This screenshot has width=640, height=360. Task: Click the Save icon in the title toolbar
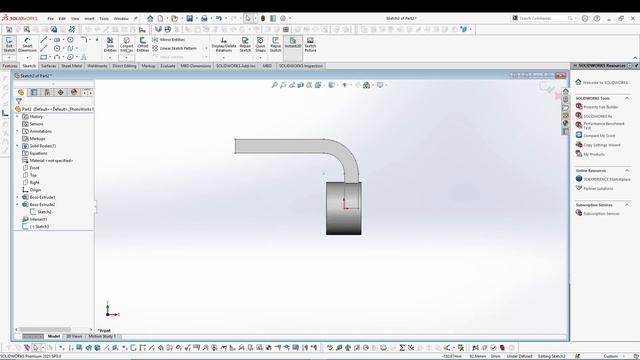(190, 18)
